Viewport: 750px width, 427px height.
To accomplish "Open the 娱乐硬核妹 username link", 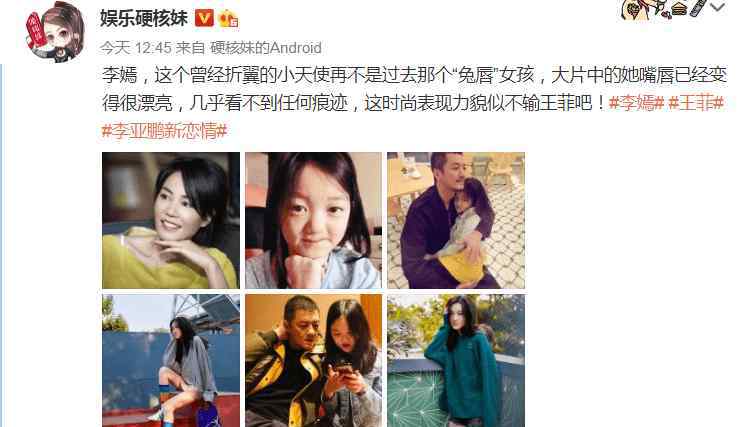I will (x=144, y=19).
